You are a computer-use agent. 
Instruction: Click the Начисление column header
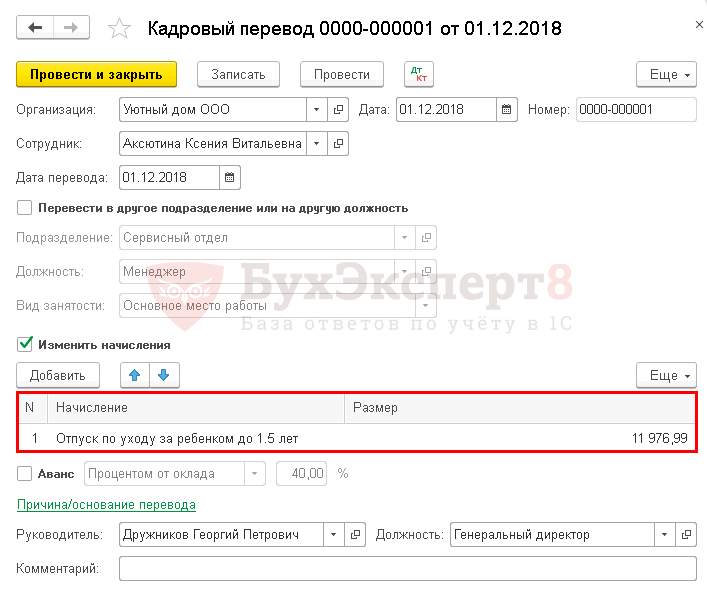[x=196, y=408]
